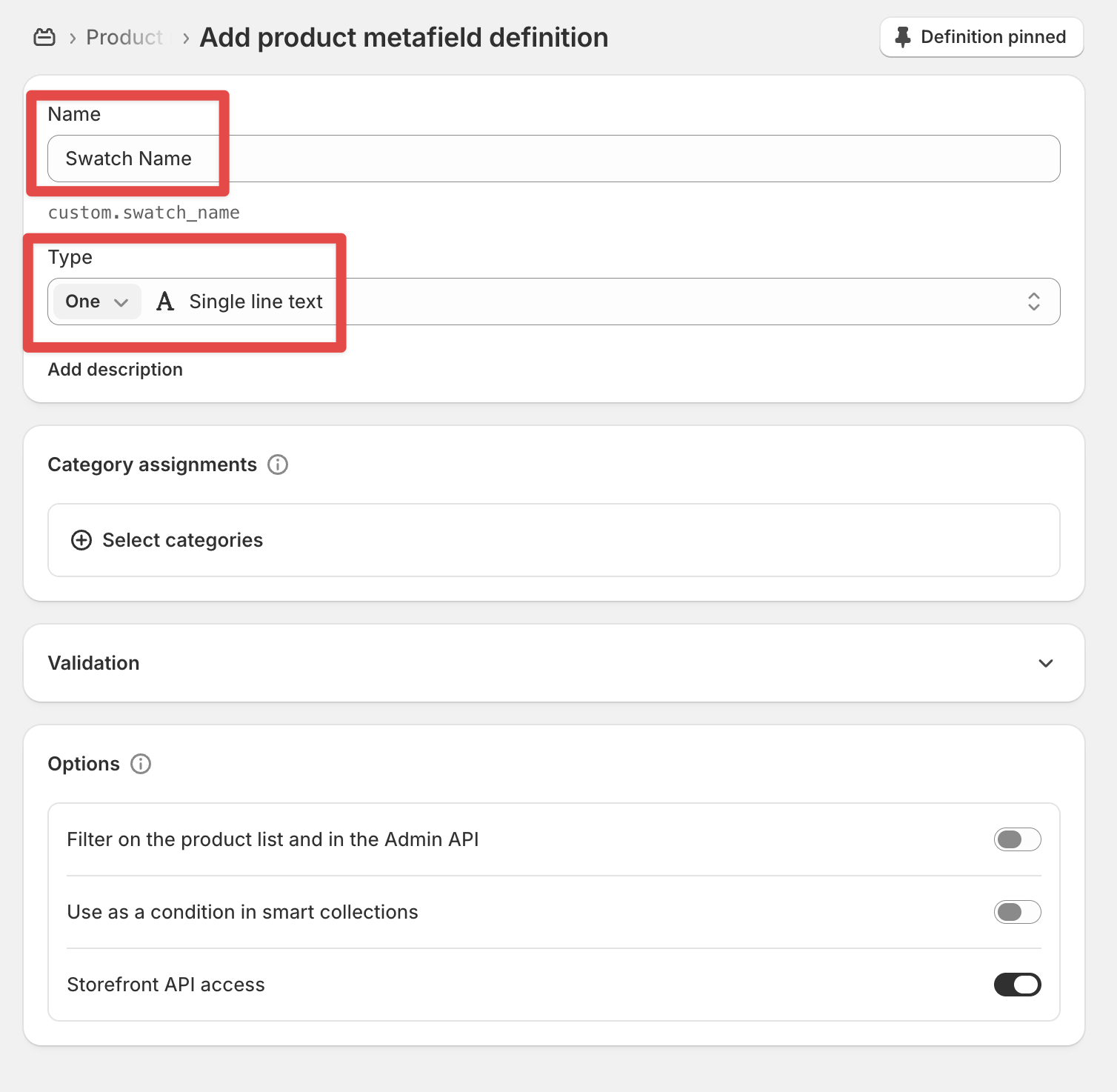Screen dimensions: 1117x1092
Task: Open the type selector up-down arrows
Action: (x=1033, y=302)
